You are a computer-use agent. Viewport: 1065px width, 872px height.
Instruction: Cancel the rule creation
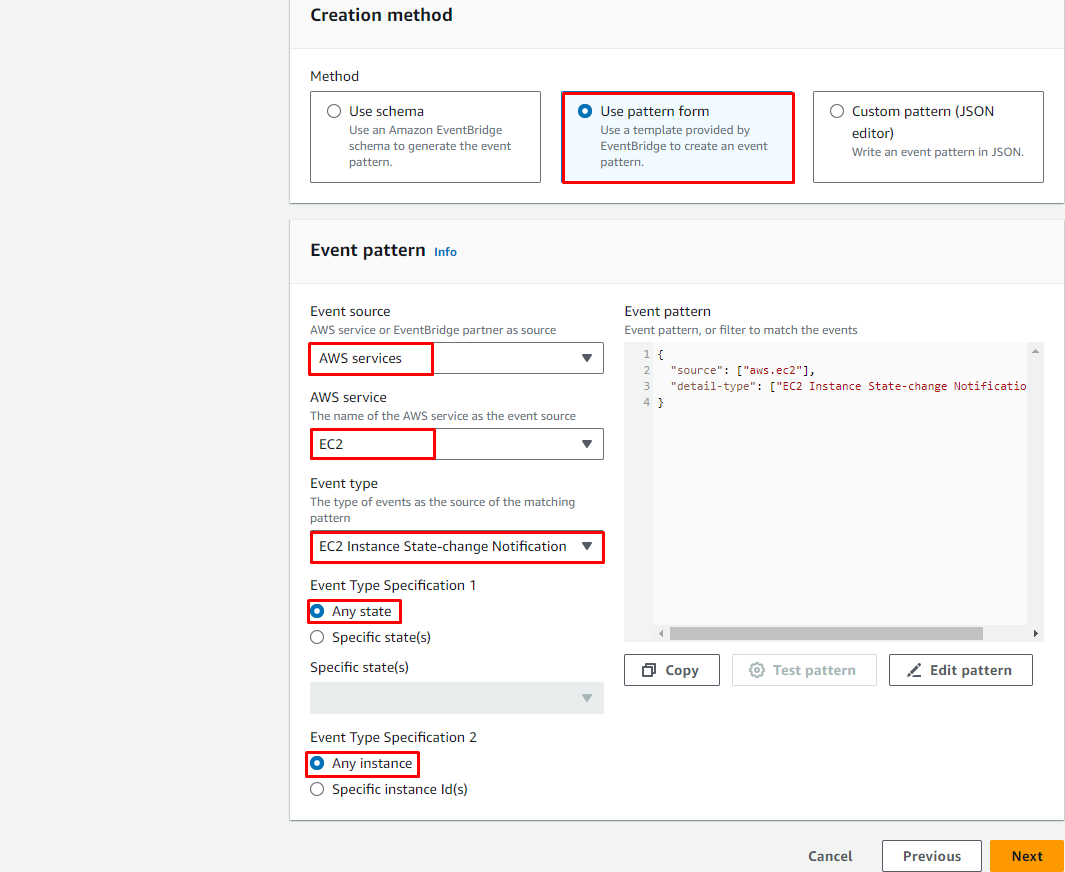coord(830,856)
